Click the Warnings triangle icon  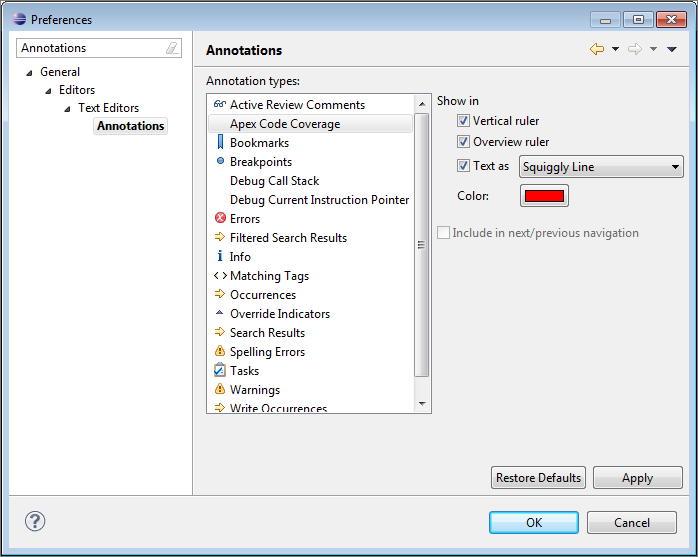pyautogui.click(x=219, y=389)
